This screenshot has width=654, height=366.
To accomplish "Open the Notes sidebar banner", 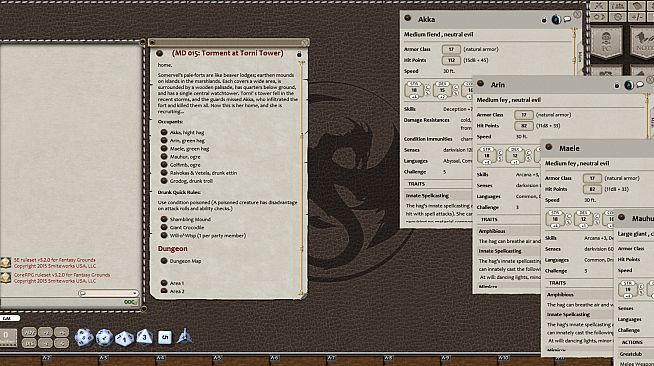I will 642,43.
